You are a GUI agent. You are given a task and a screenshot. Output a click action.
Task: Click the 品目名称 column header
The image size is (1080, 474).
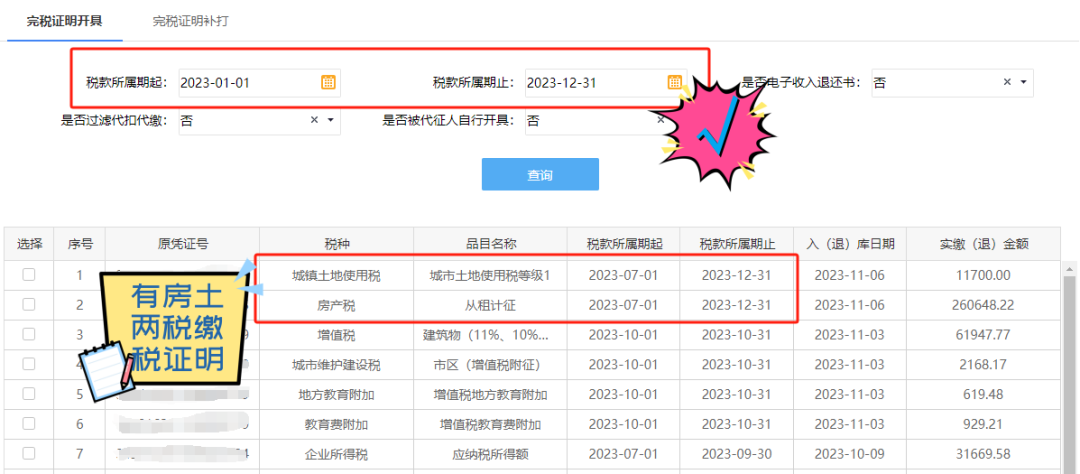(x=490, y=243)
